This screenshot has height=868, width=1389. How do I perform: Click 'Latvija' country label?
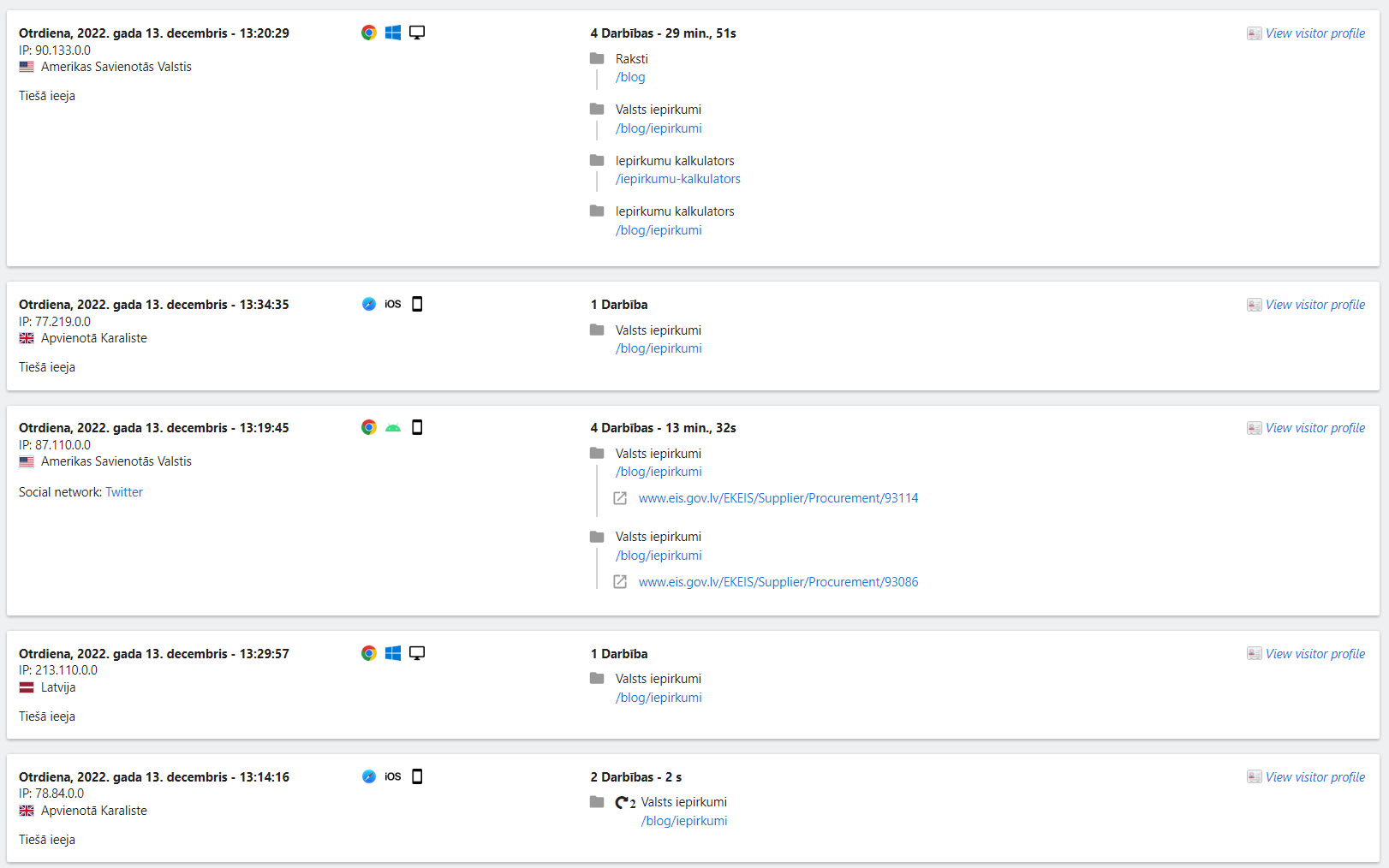(58, 687)
